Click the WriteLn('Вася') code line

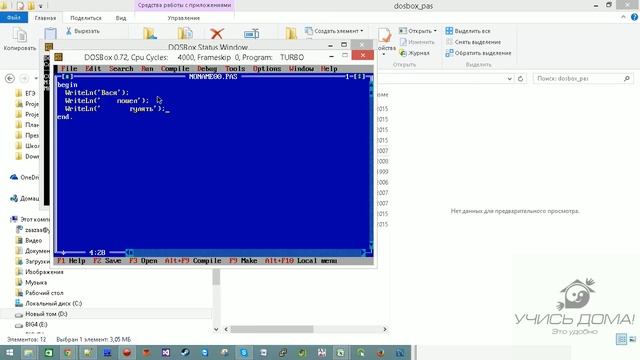tap(97, 93)
